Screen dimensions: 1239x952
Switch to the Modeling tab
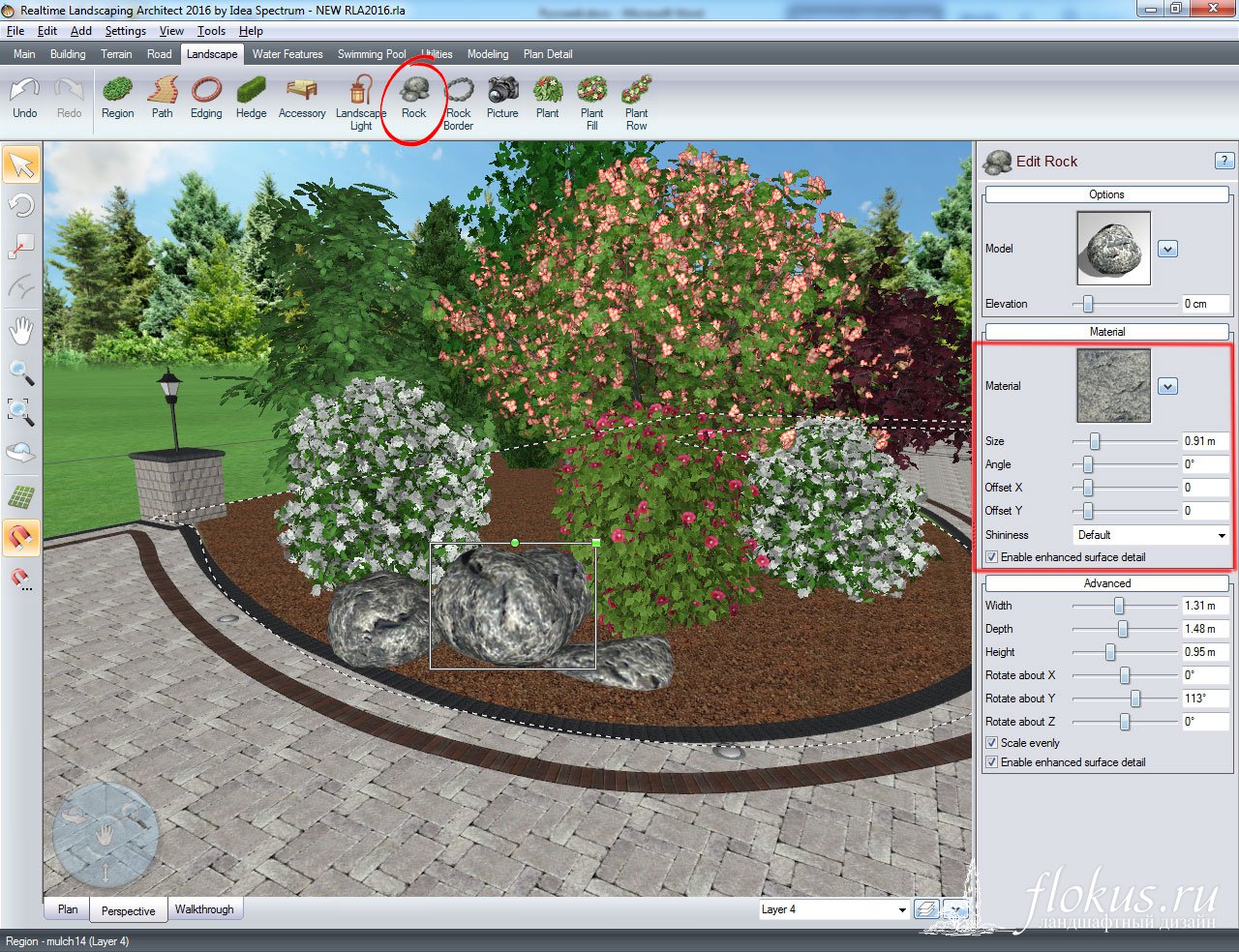(x=488, y=54)
